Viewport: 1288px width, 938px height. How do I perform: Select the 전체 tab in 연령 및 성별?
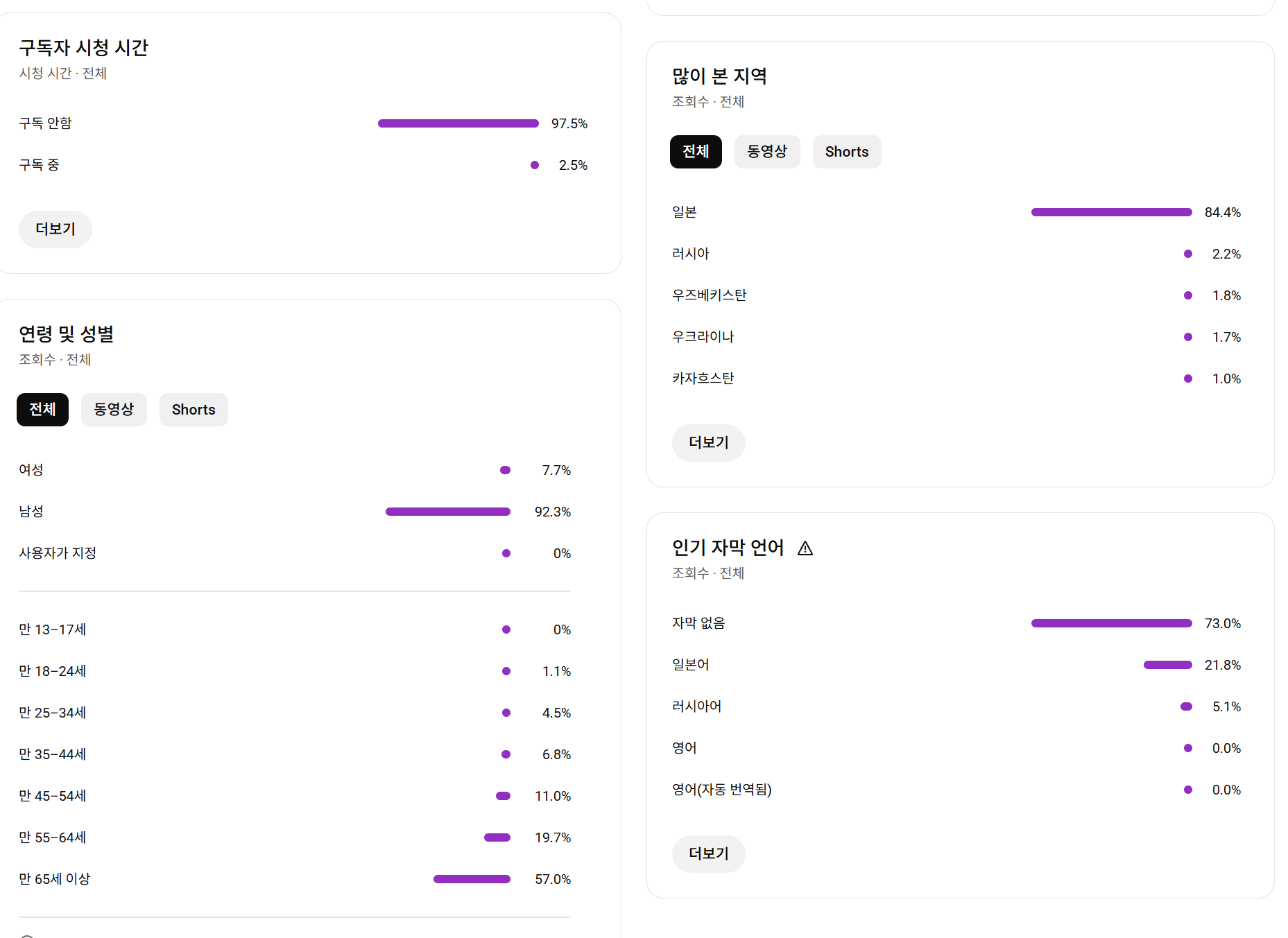[x=42, y=410]
